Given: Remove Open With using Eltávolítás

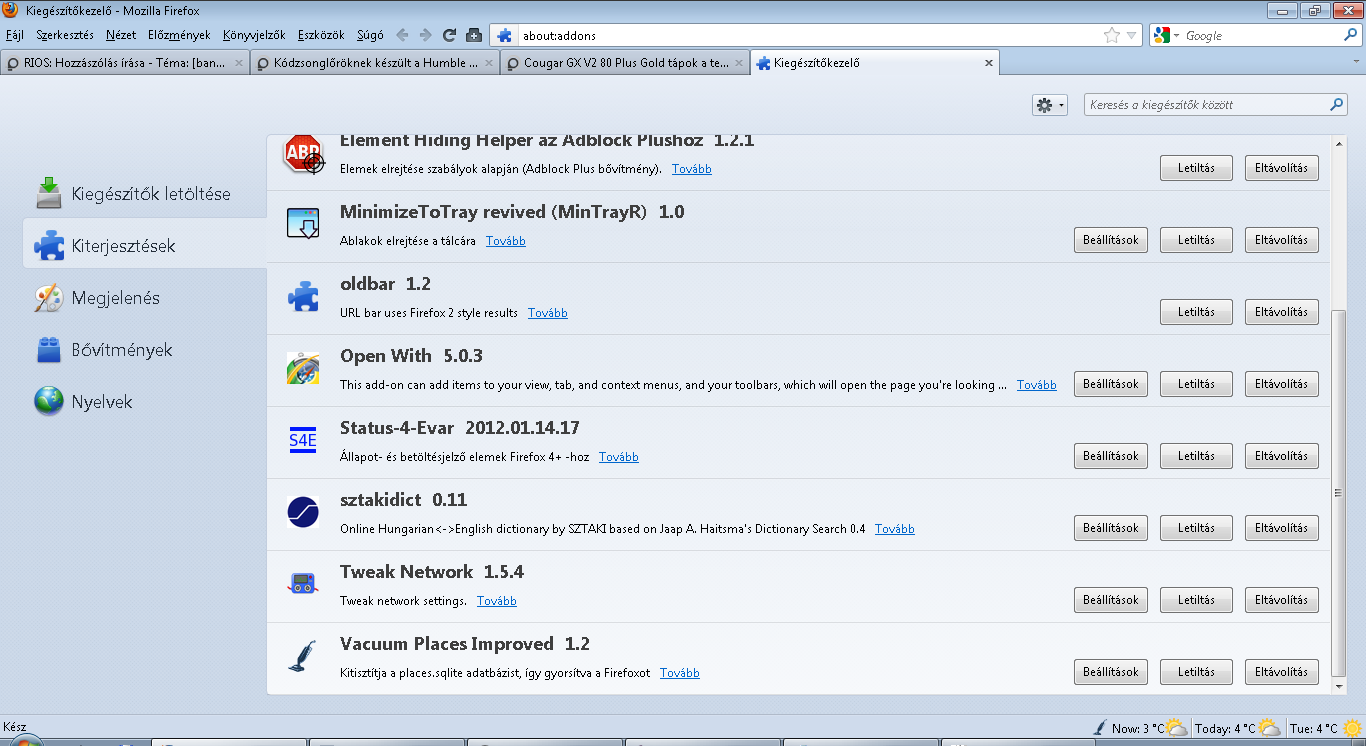Looking at the screenshot, I should 1282,384.
